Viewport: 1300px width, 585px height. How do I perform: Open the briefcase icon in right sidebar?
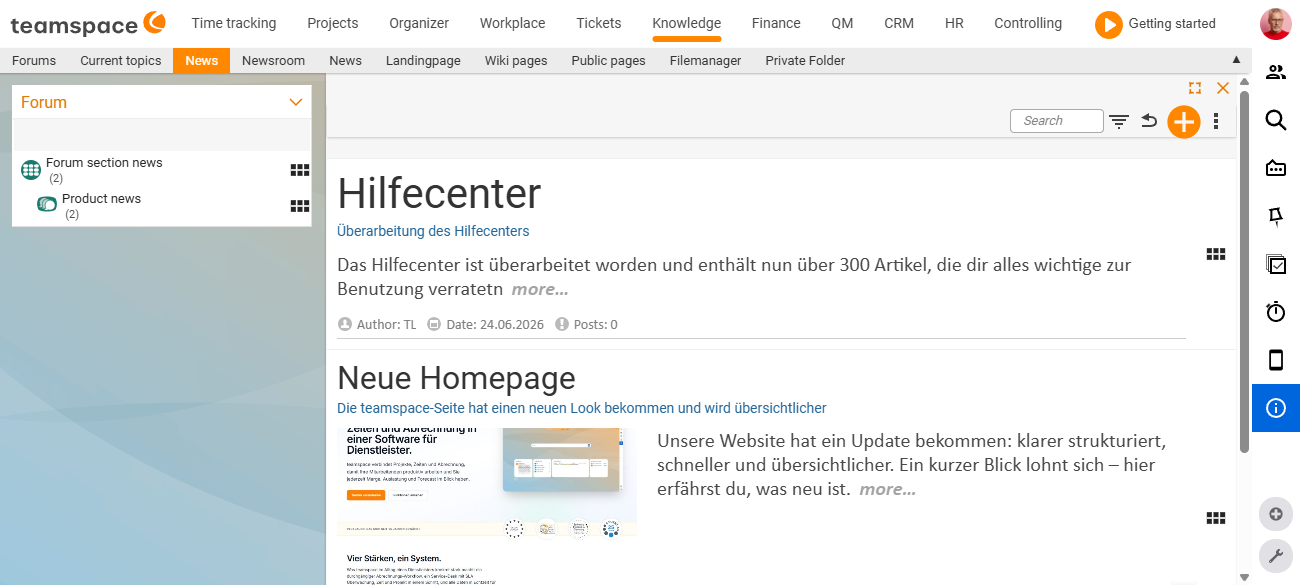point(1275,168)
